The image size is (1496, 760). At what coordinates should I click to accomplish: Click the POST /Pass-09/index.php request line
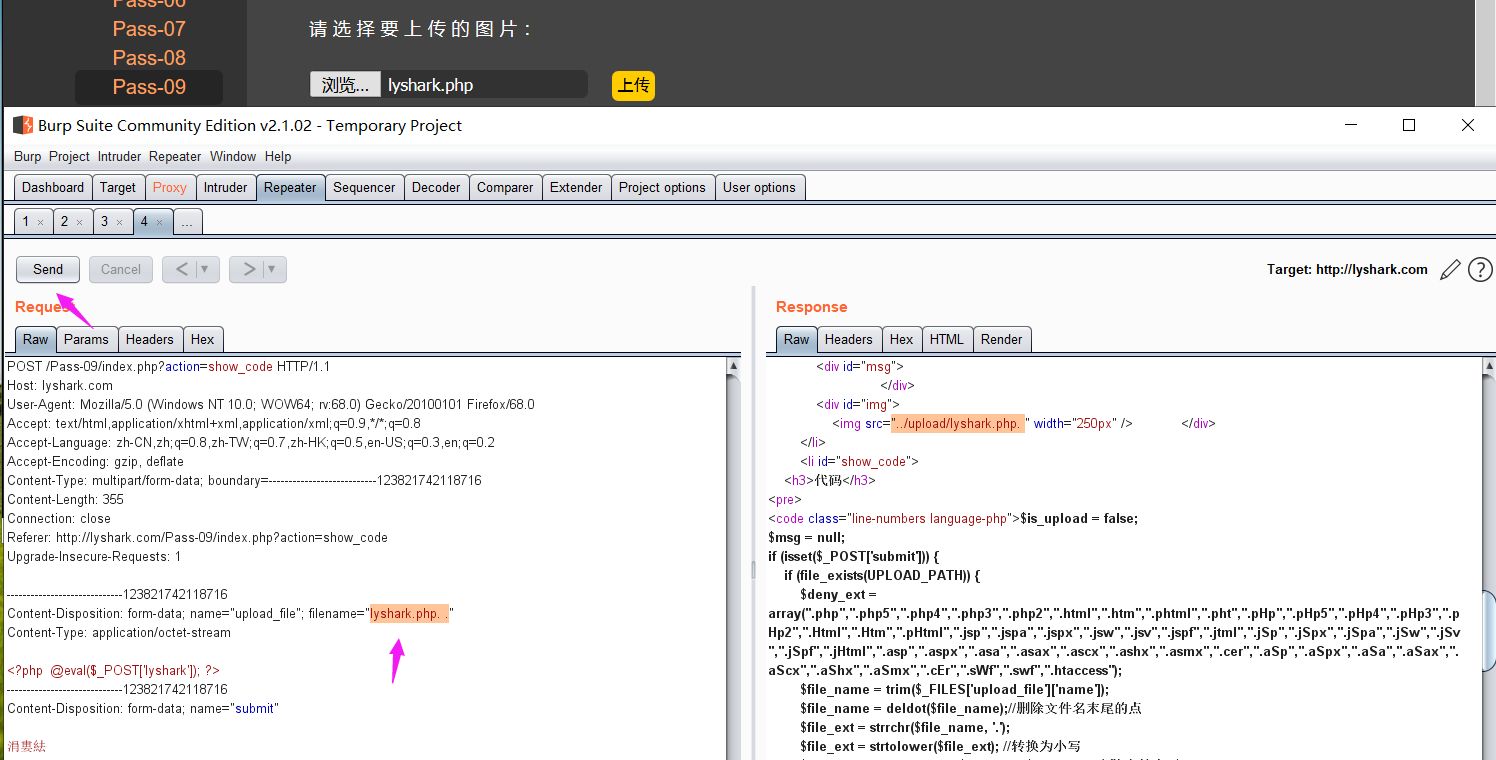coord(168,367)
